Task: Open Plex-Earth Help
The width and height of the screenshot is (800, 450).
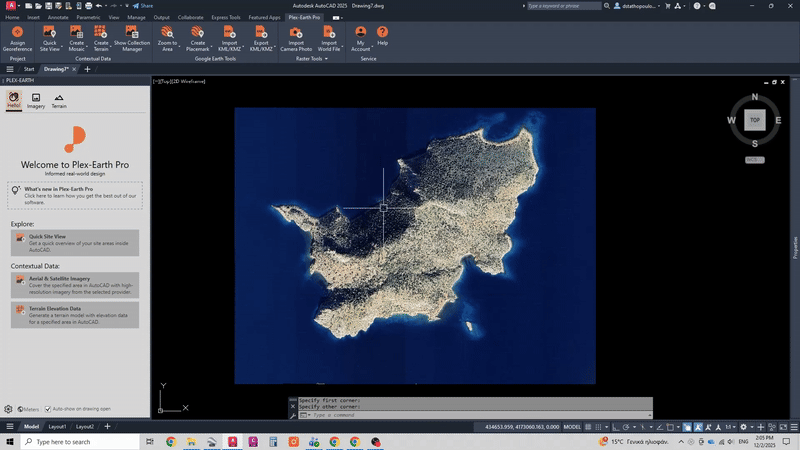Action: coord(382,36)
